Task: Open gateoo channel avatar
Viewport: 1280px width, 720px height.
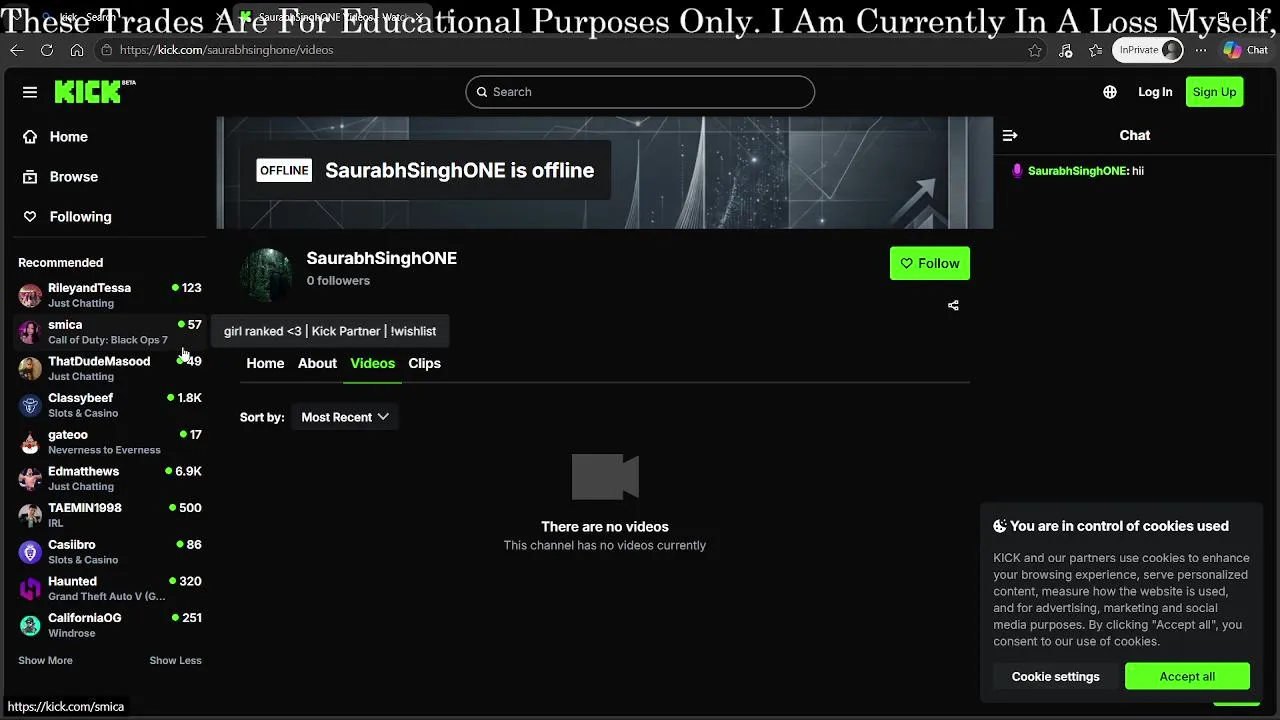Action: pyautogui.click(x=30, y=442)
